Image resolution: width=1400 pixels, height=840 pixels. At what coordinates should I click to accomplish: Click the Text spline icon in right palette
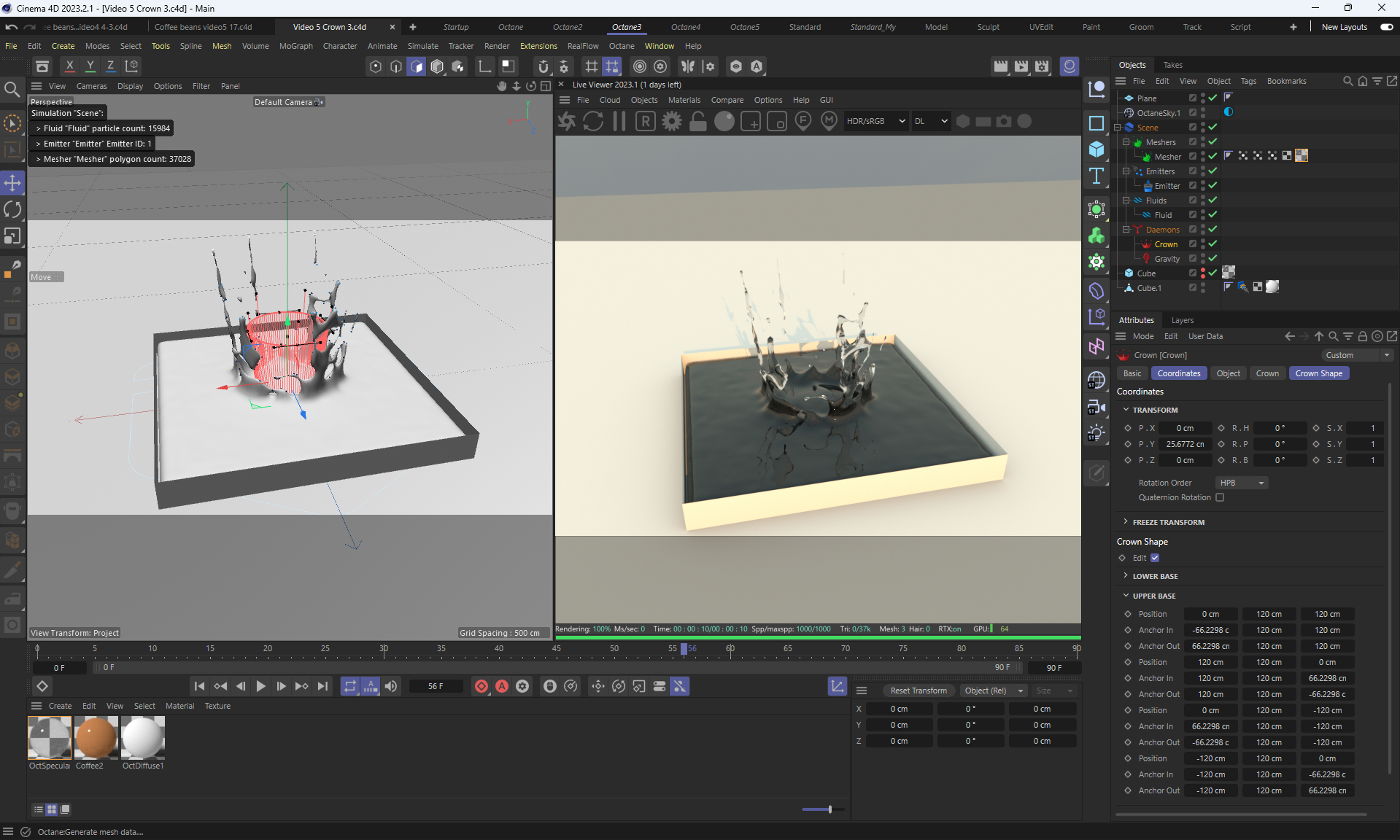tap(1097, 176)
